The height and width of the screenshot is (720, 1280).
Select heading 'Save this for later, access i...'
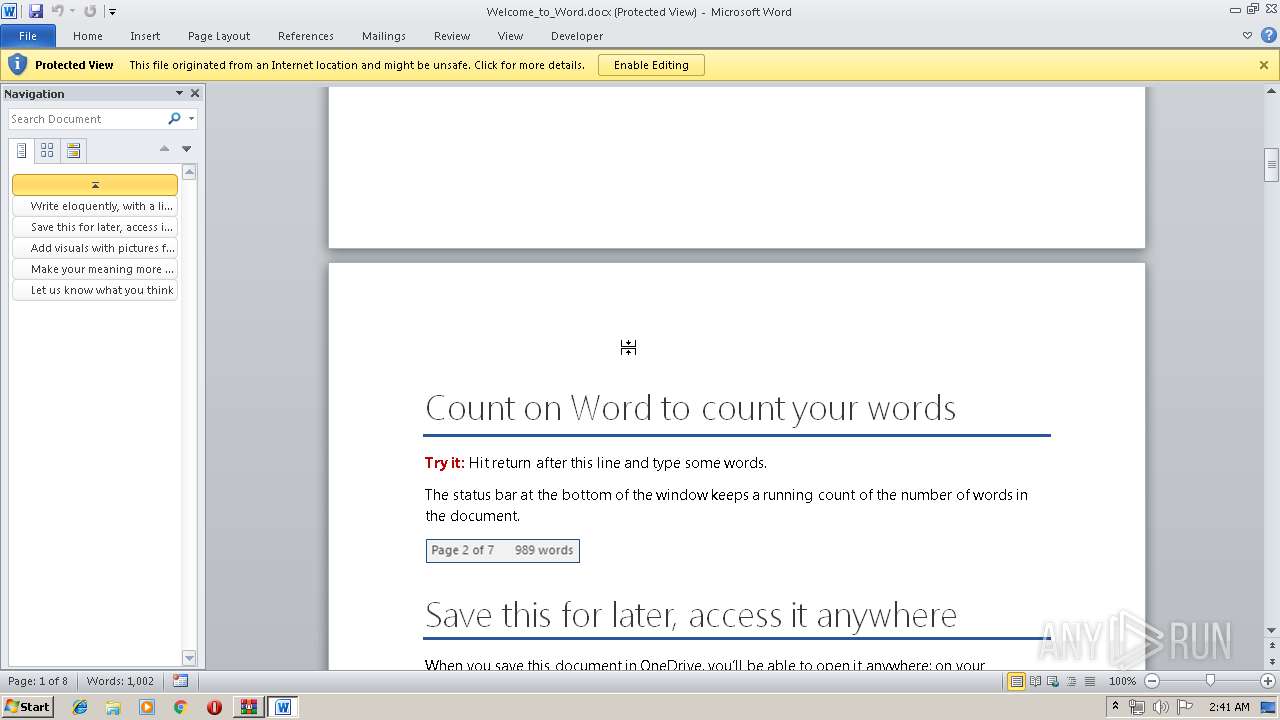[95, 227]
